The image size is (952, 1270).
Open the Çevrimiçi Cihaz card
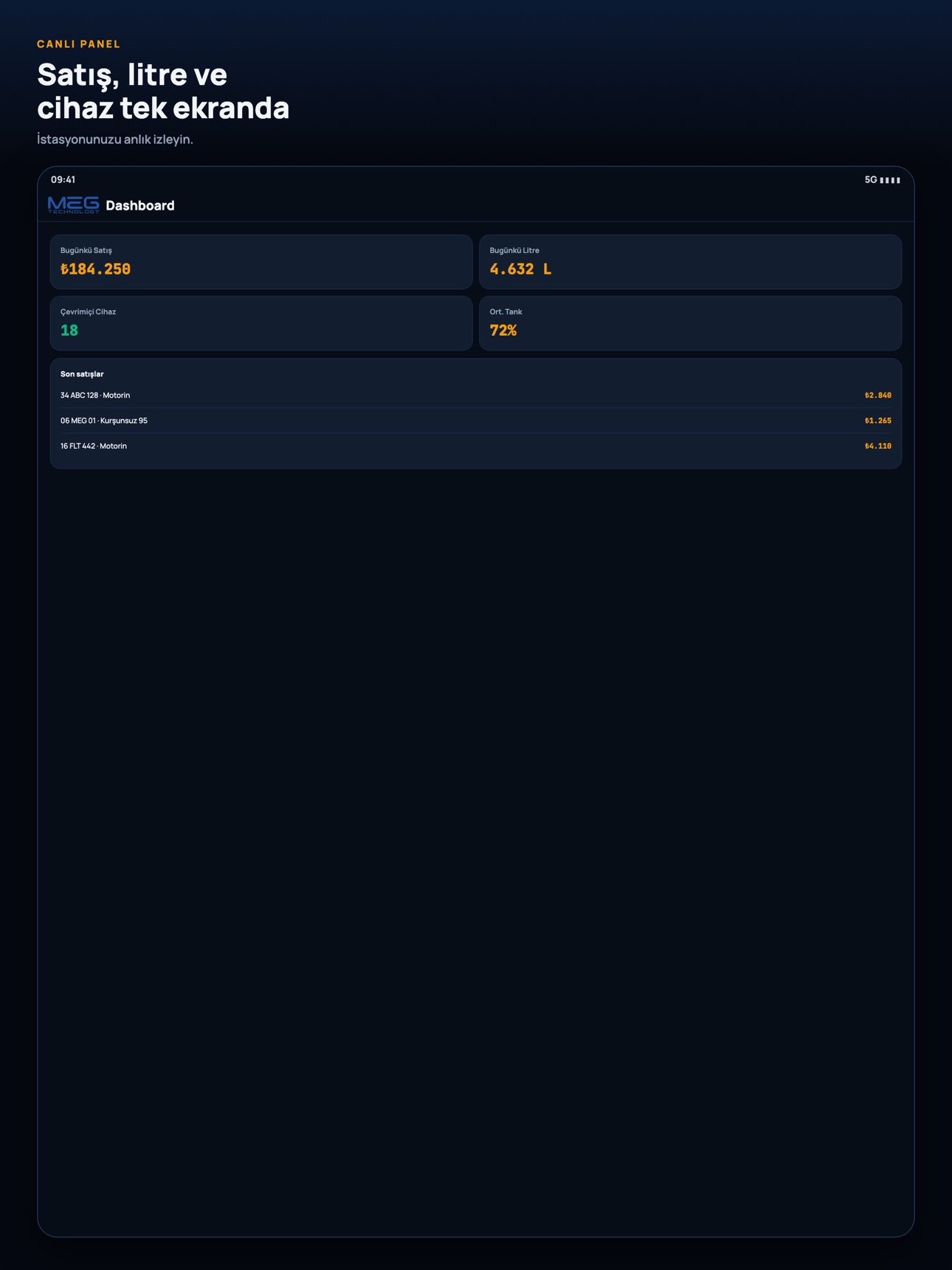point(261,323)
